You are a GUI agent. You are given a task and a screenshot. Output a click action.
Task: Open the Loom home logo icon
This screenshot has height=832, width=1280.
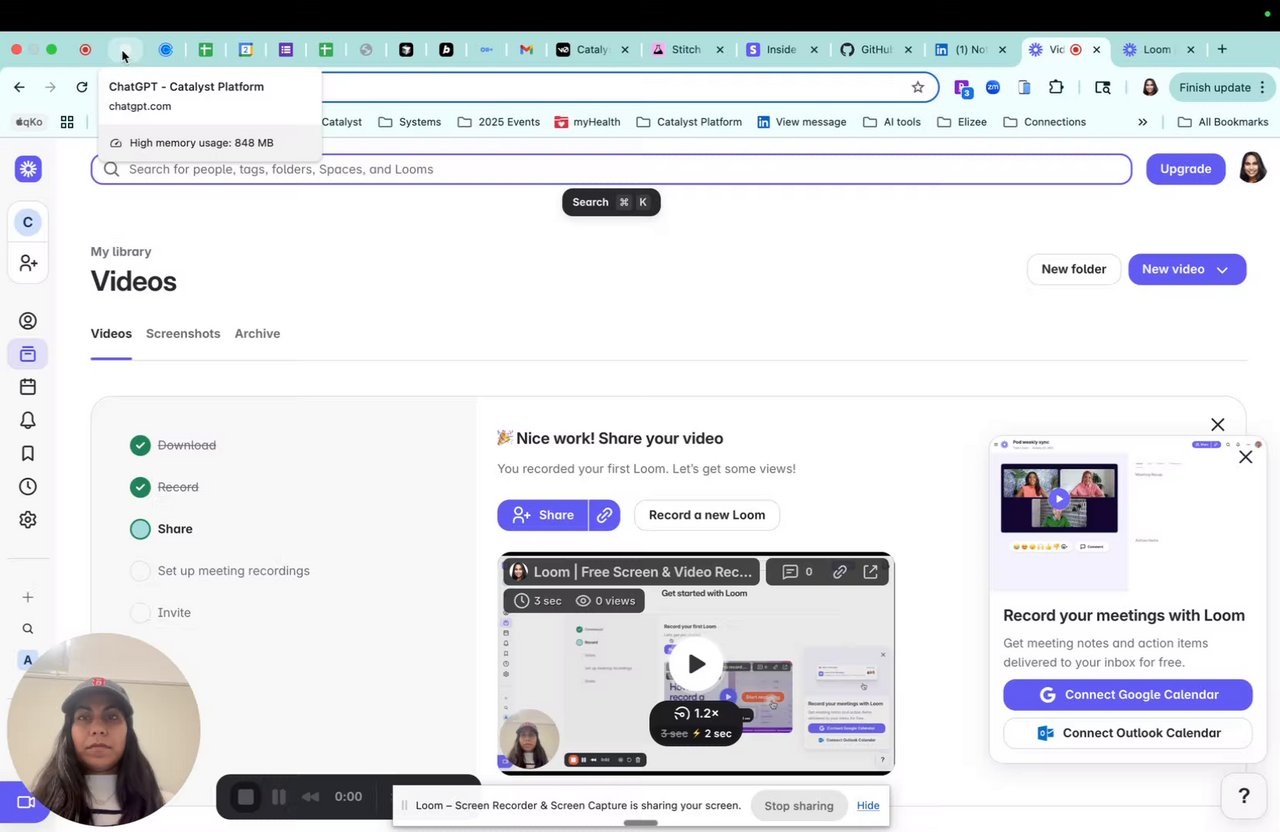coord(28,169)
